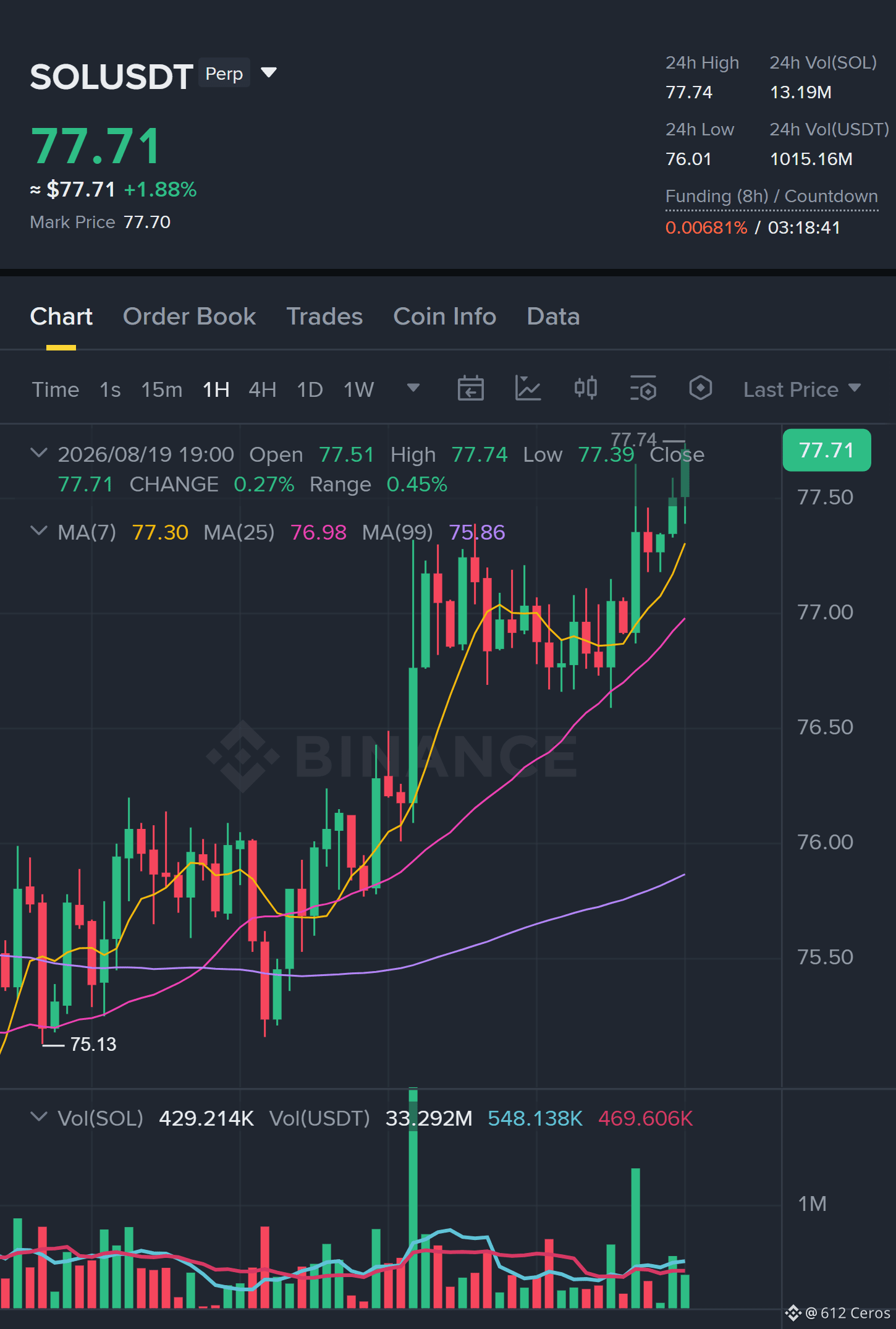Click the hexagon chart tools icon
896x1329 pixels.
pyautogui.click(x=701, y=388)
